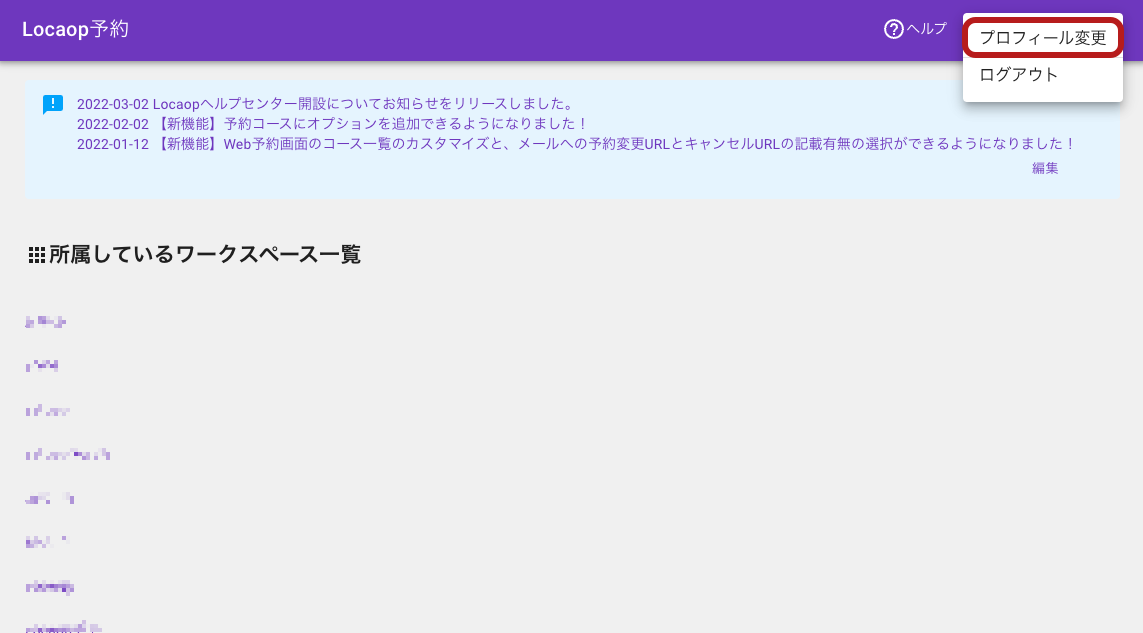Open the 2022-03-02 ヘルプセンター開設 notice
Viewport: 1143px width, 633px height.
point(326,104)
